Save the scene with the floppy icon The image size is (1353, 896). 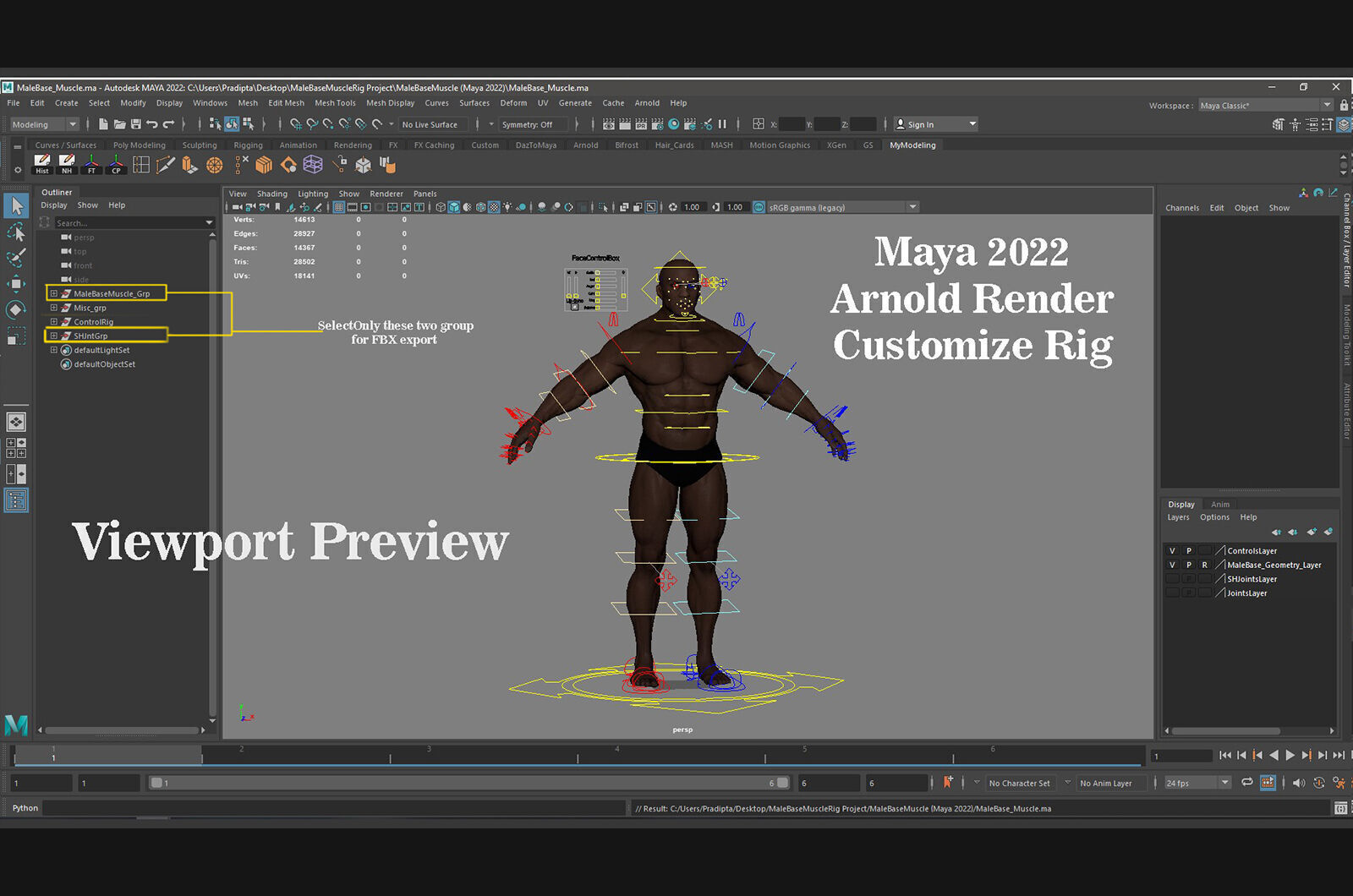point(135,124)
